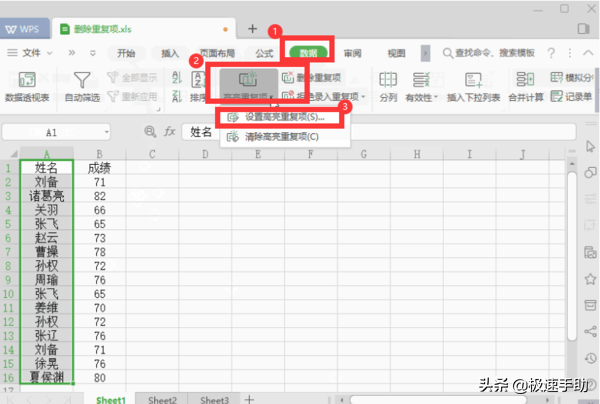Viewport: 600px width, 404px height.
Task: Collapse the ribbon with the up chevron
Action: point(588,53)
